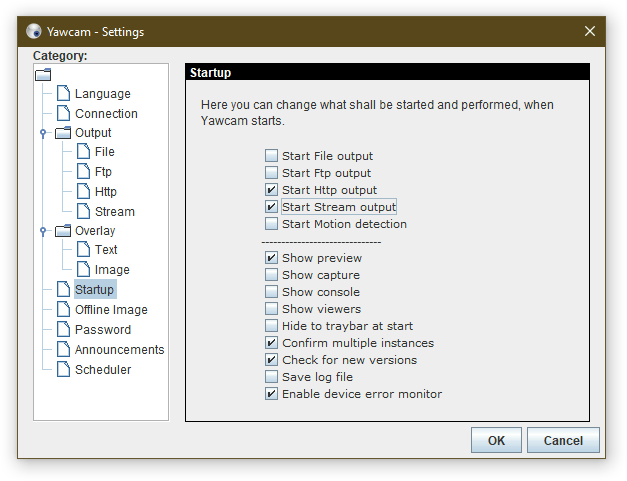
Task: Click the Startup page icon
Action: [63, 289]
